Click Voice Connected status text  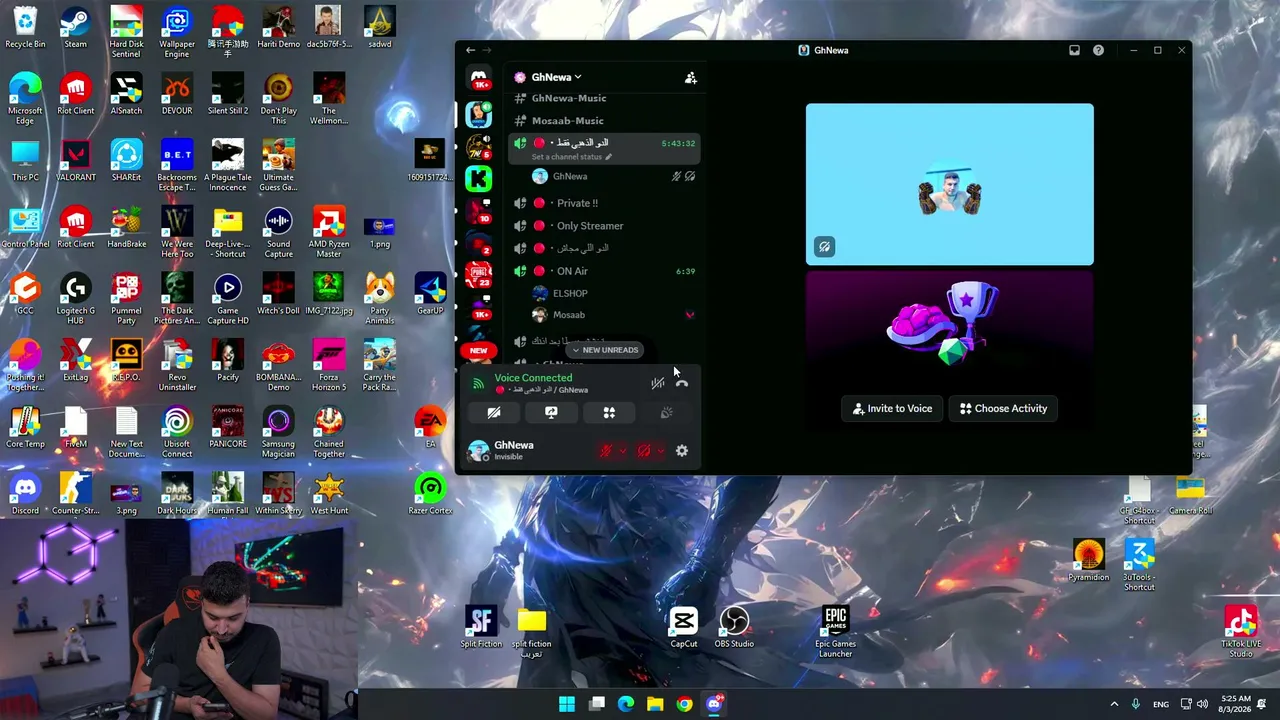533,378
